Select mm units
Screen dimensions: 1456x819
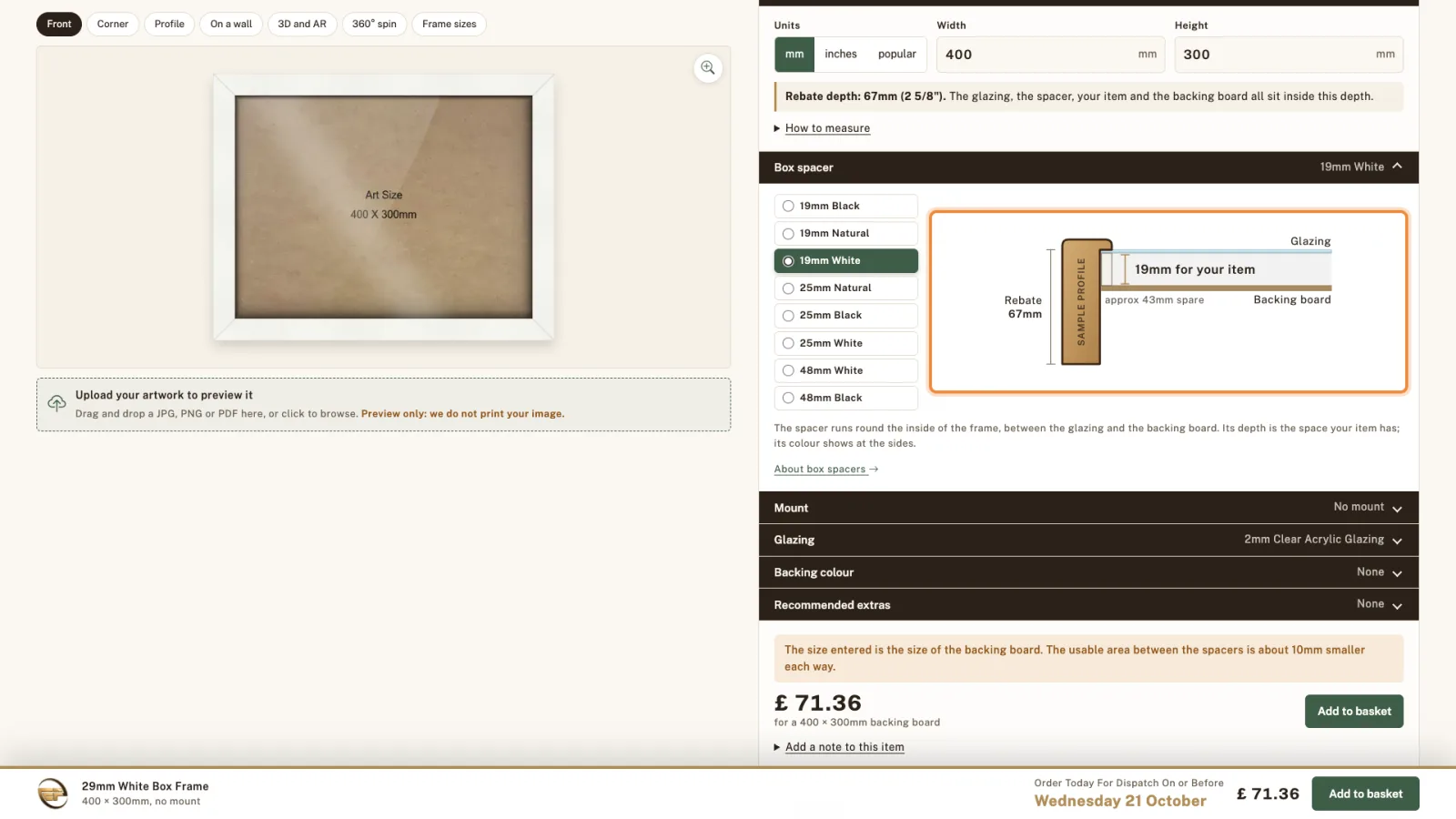(794, 55)
